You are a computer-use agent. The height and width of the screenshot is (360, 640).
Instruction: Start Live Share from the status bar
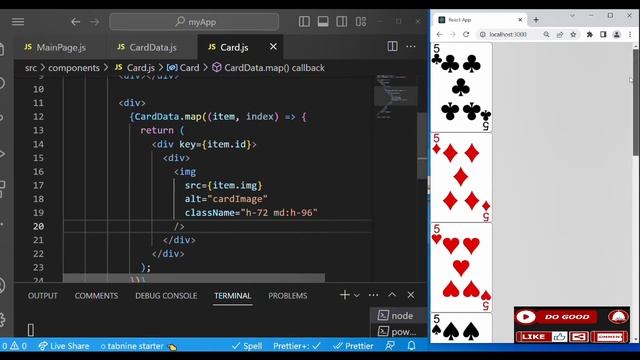point(64,346)
